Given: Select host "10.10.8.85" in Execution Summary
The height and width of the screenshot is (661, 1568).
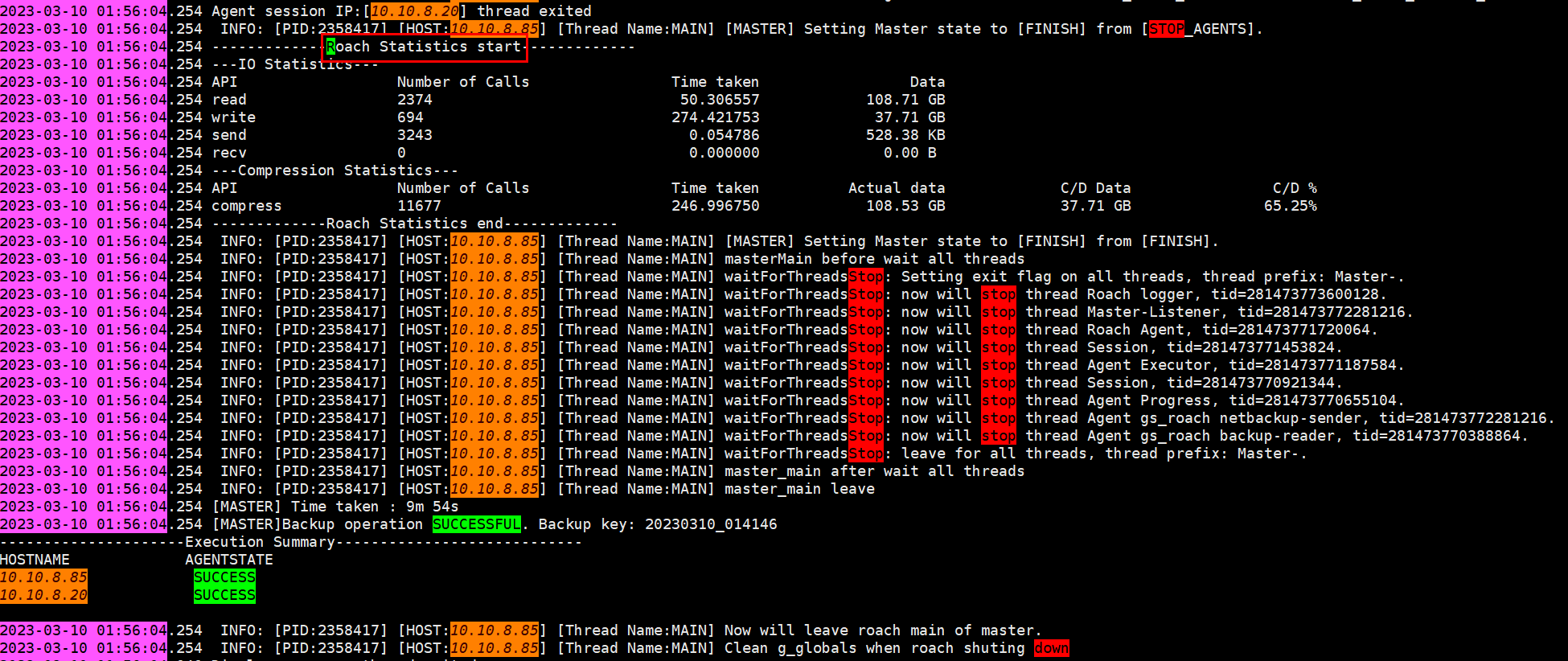Looking at the screenshot, I should (43, 577).
